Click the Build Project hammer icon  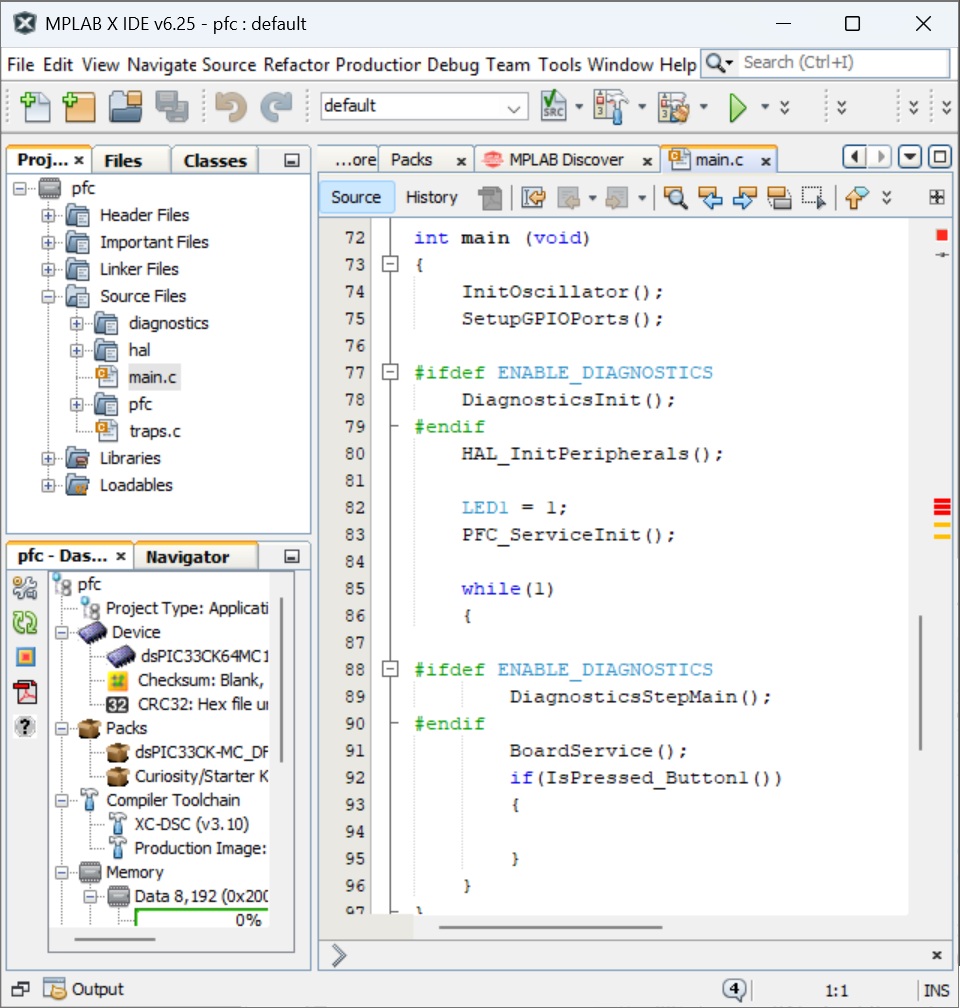click(x=607, y=106)
